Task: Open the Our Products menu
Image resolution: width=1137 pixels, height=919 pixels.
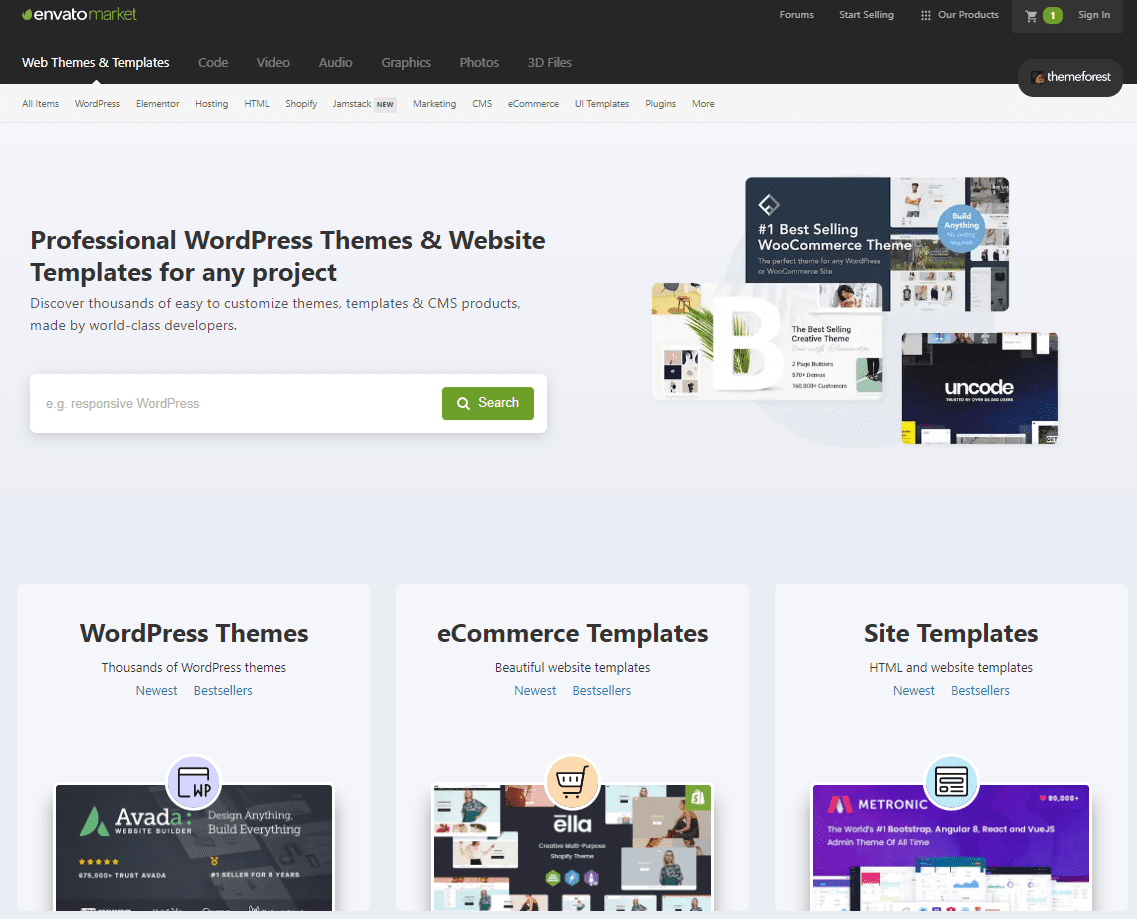Action: coord(968,15)
